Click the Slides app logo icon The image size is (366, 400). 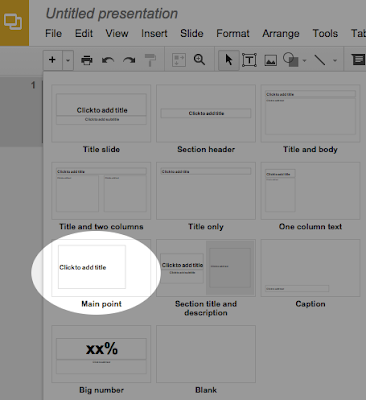click(13, 22)
